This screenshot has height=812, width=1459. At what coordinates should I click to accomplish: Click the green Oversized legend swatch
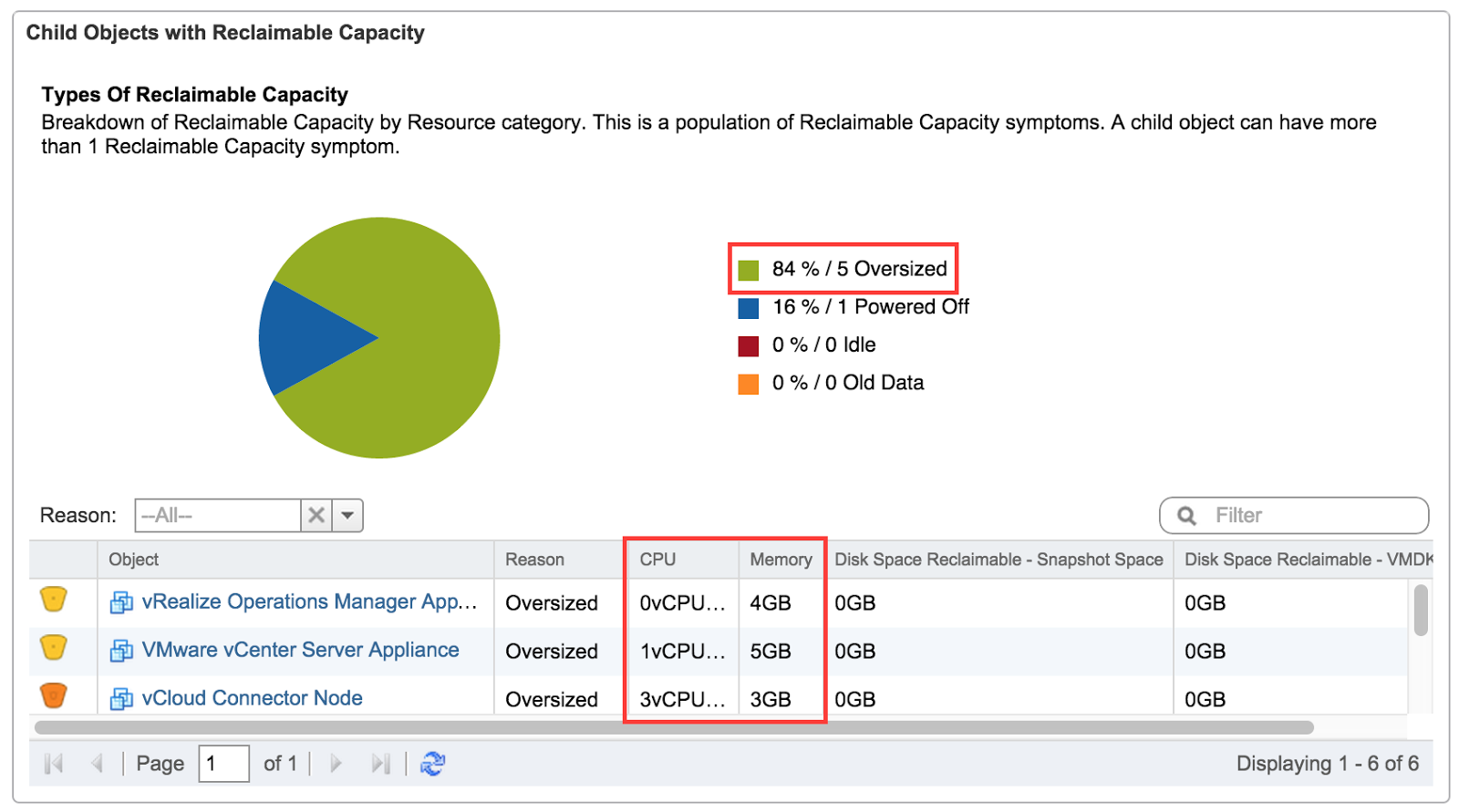(x=749, y=270)
